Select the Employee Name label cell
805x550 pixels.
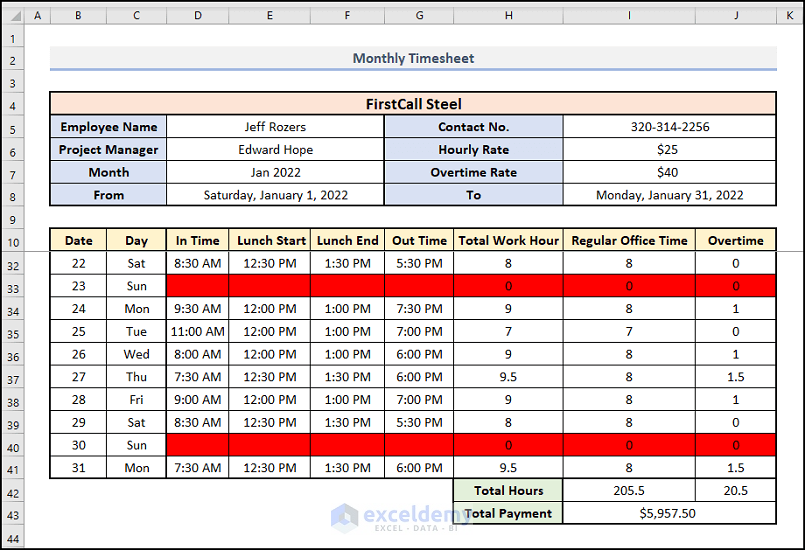click(108, 126)
